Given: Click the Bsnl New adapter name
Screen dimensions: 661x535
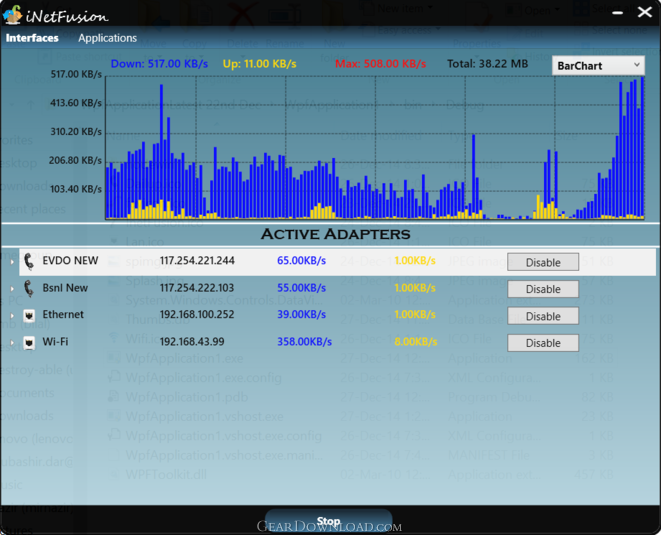Looking at the screenshot, I should pos(65,288).
